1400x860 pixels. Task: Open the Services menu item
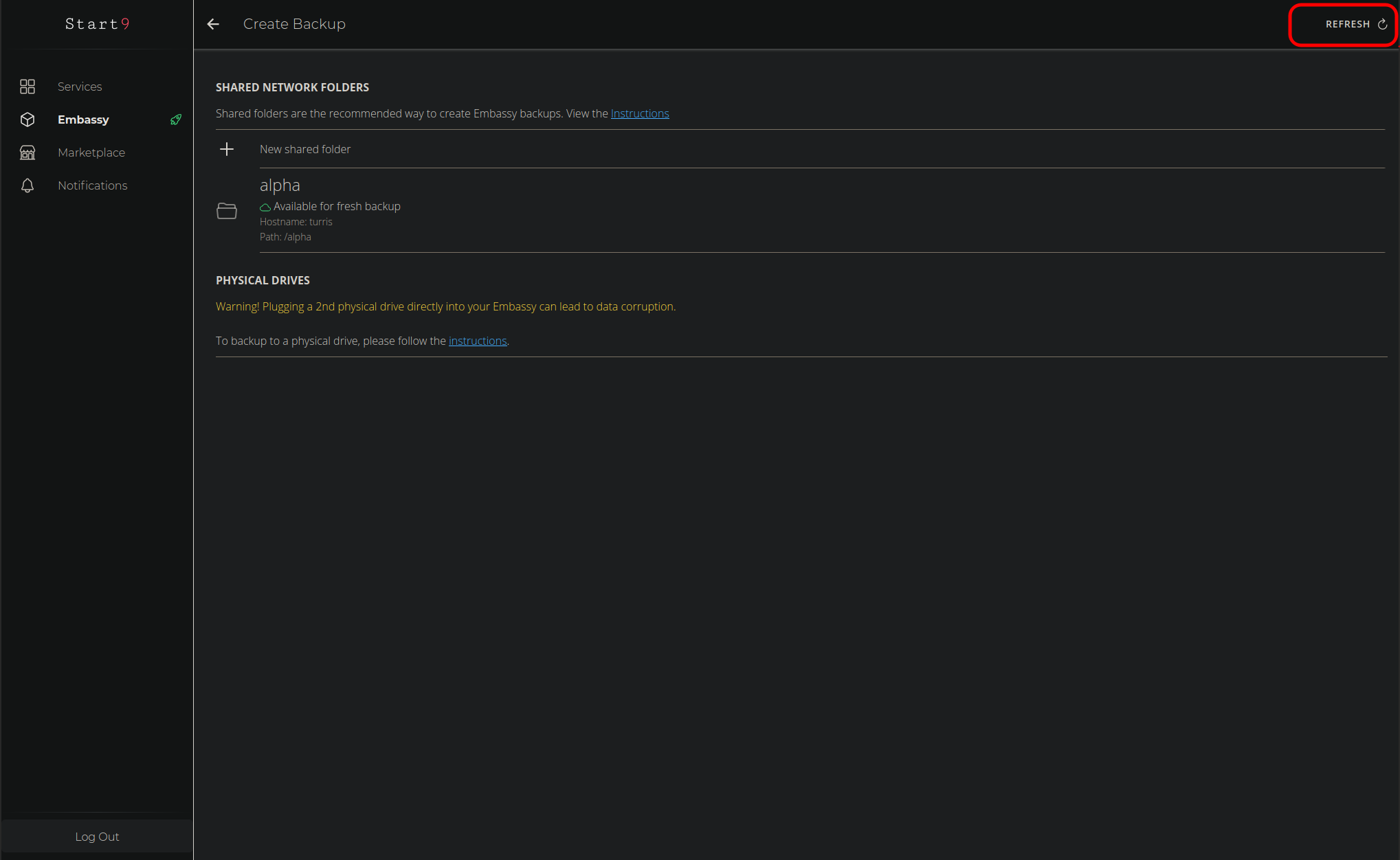coord(80,87)
